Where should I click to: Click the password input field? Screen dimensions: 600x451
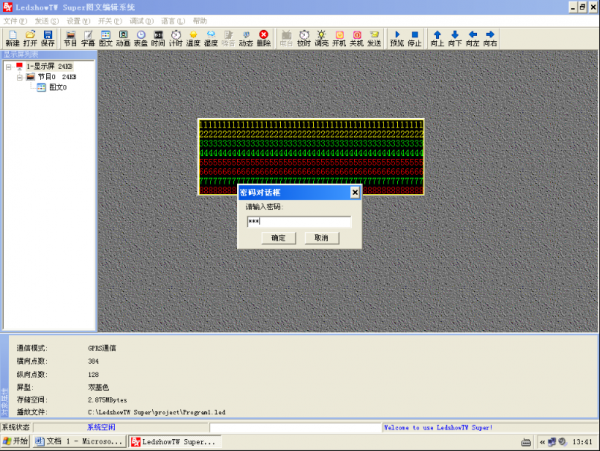[298, 222]
